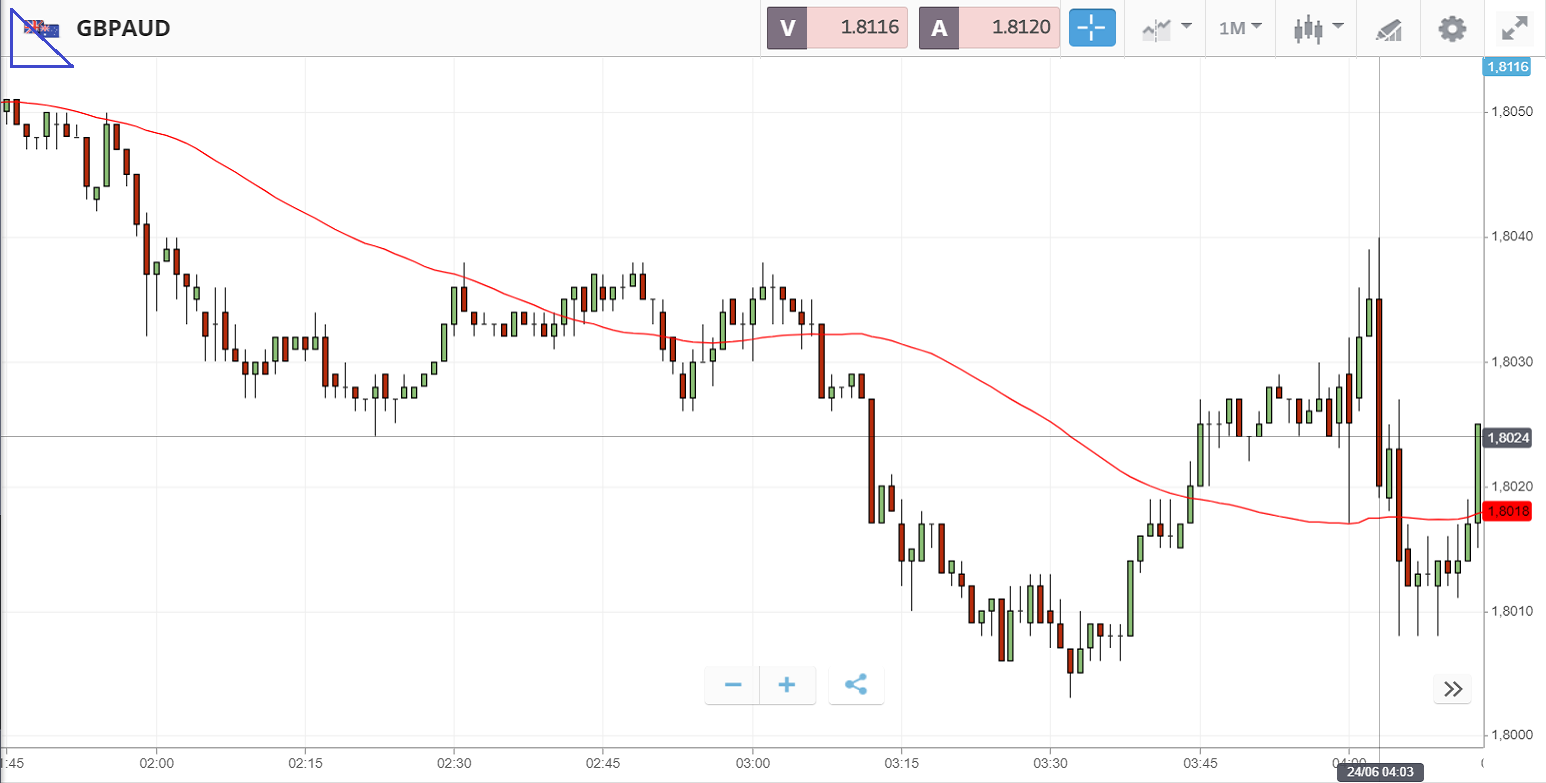Click the A buy price 1.8120 button
The image size is (1546, 783).
click(x=988, y=28)
